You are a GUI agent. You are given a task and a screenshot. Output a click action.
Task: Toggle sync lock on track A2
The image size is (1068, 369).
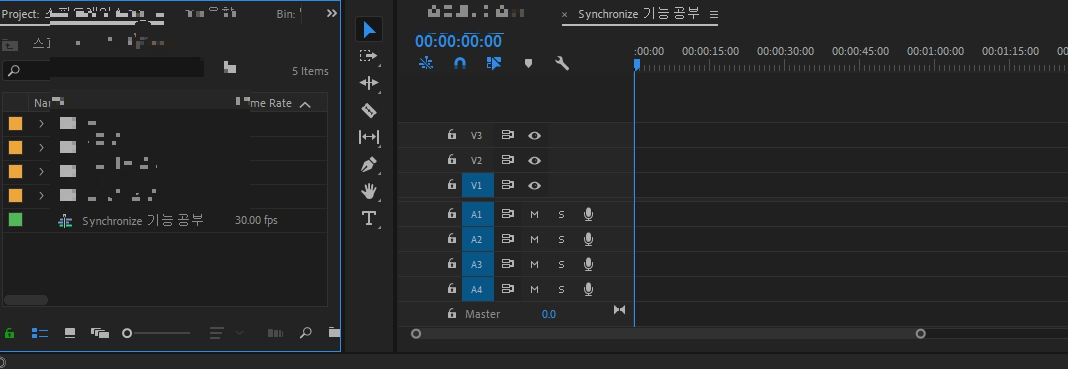point(507,239)
